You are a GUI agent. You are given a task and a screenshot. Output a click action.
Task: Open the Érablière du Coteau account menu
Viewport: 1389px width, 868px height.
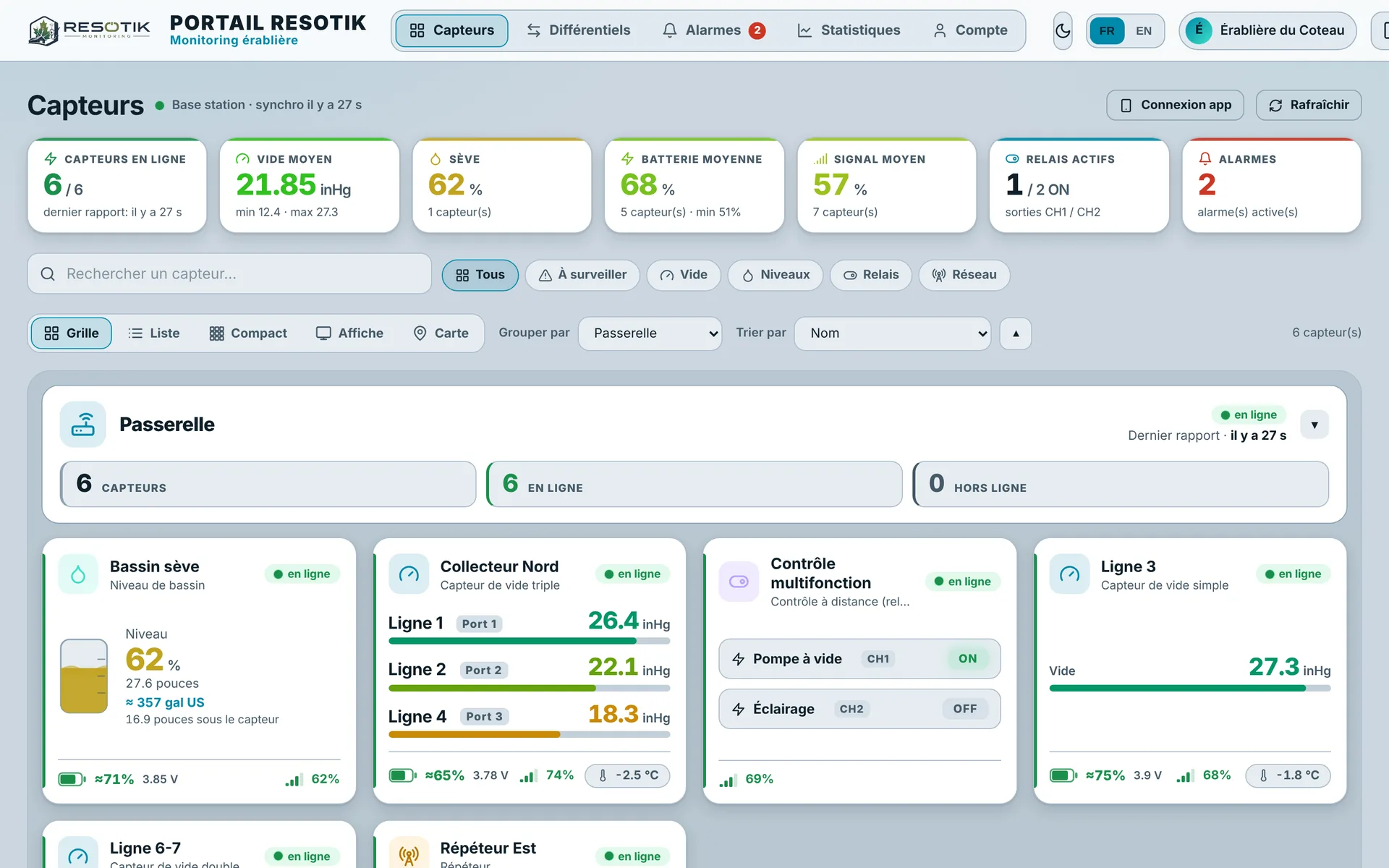pos(1267,30)
